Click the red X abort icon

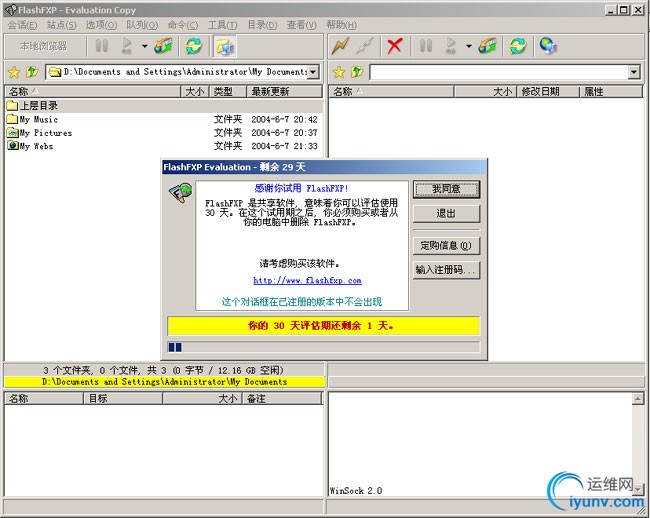point(394,46)
